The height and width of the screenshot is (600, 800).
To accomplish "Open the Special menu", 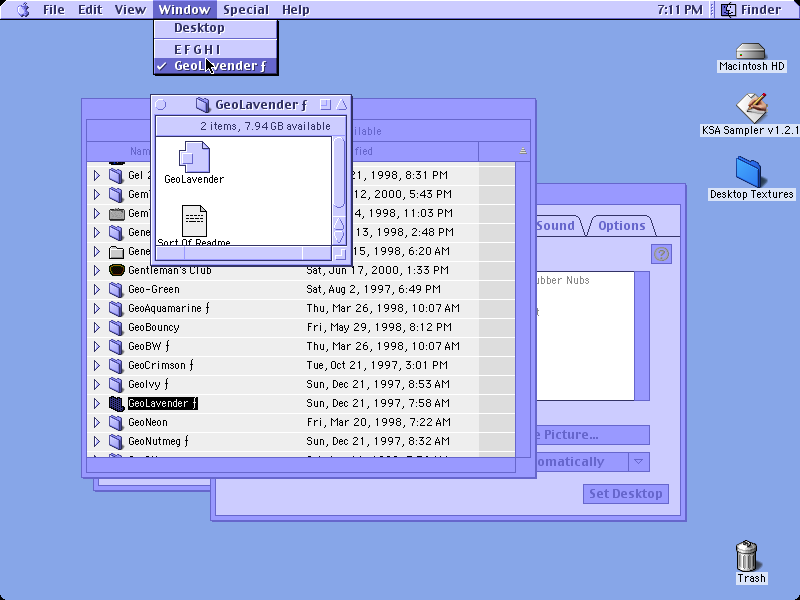I will pos(246,10).
